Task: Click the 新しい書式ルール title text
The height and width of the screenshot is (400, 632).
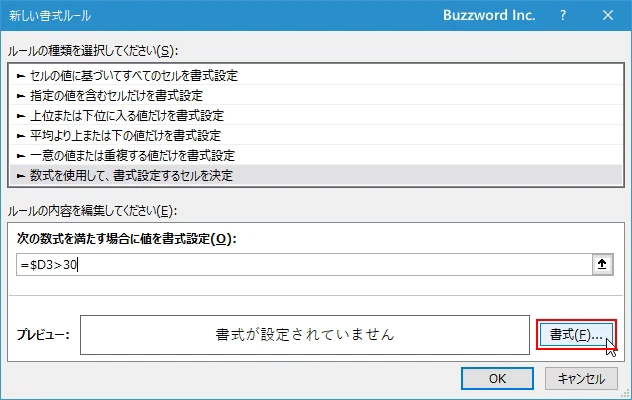Action: [50, 16]
